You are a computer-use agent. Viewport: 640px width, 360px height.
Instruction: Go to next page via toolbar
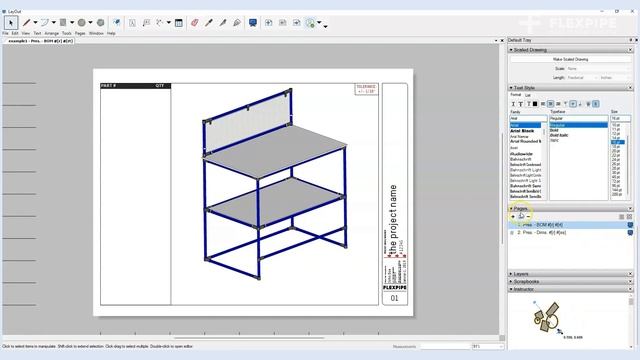(x=297, y=23)
